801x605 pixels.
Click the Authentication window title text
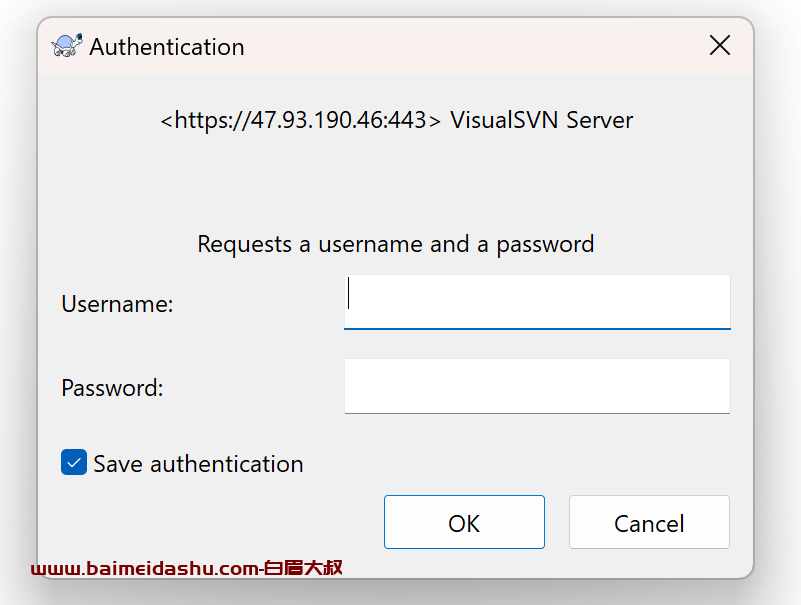(167, 47)
